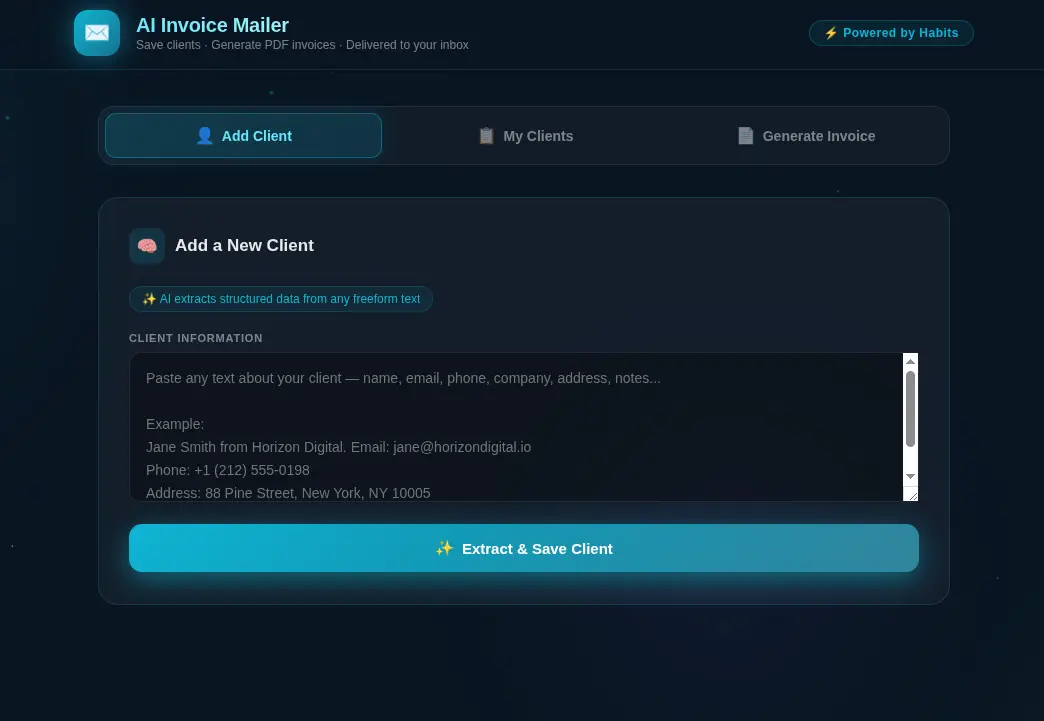Image resolution: width=1044 pixels, height=721 pixels.
Task: Open the Powered by Habits badge
Action: click(x=891, y=33)
